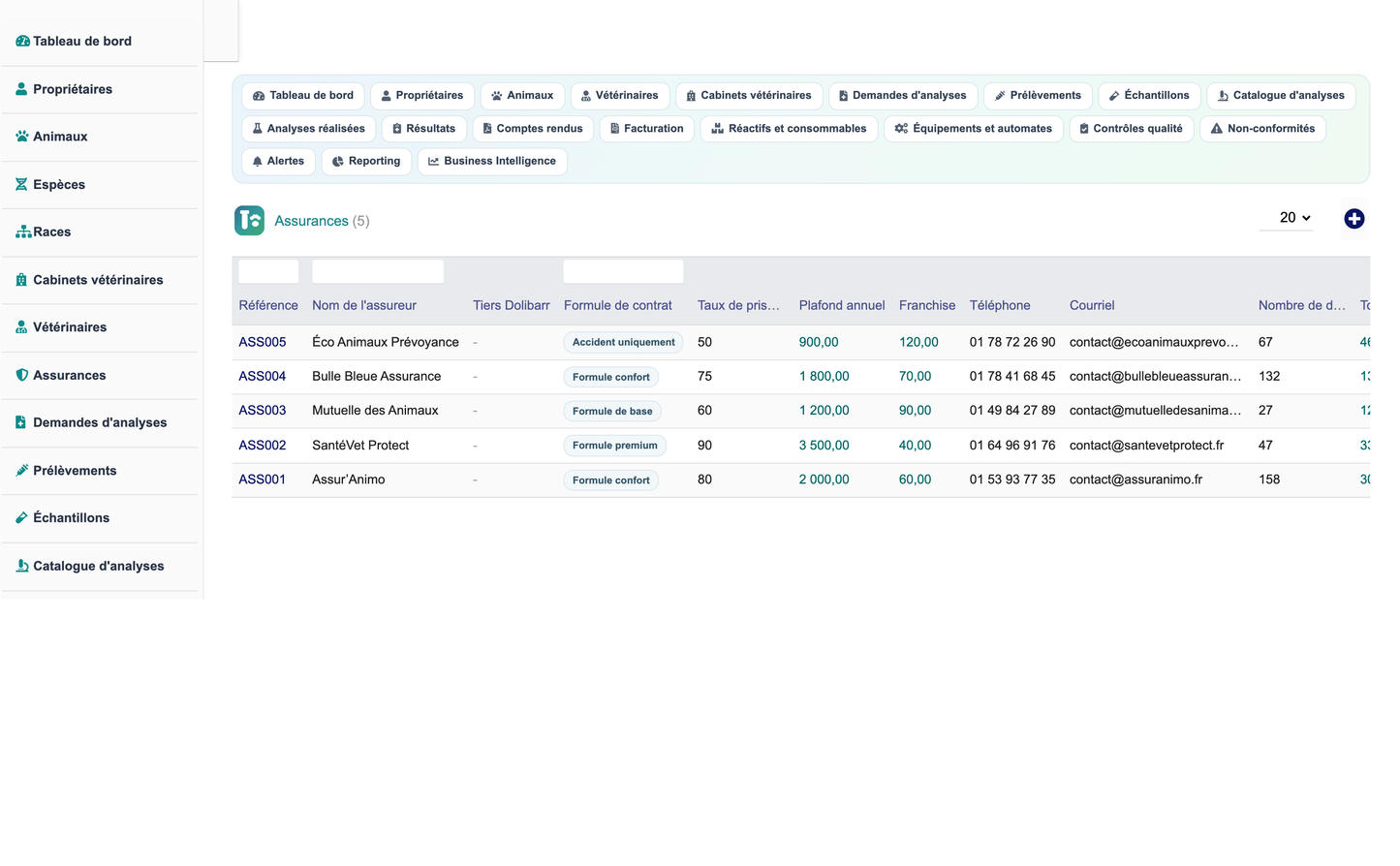Image resolution: width=1400 pixels, height=866 pixels.
Task: Open Échantillons from the top toolbar
Action: pyautogui.click(x=1149, y=96)
